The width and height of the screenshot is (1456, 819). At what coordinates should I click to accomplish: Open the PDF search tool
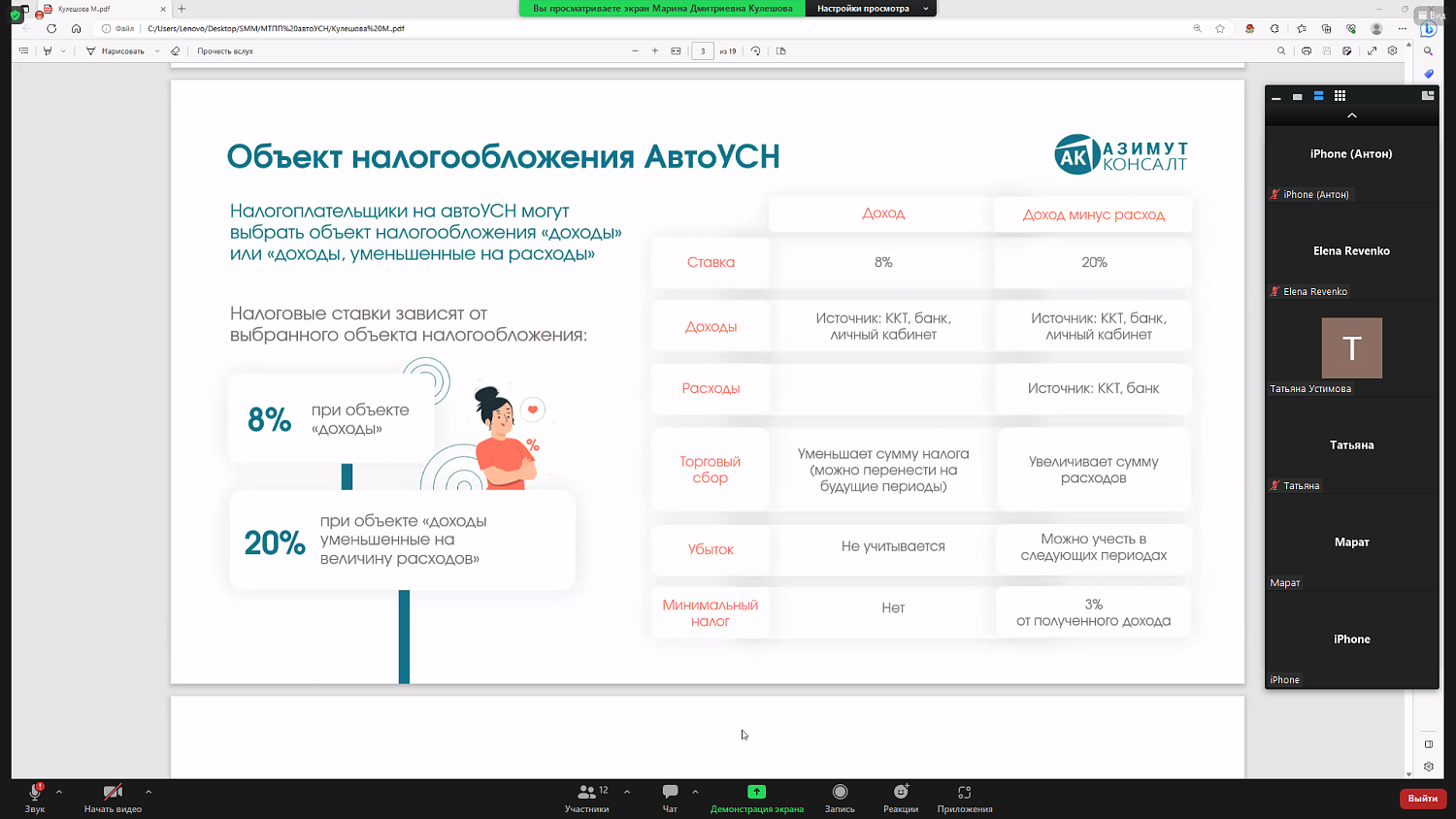point(1281,49)
